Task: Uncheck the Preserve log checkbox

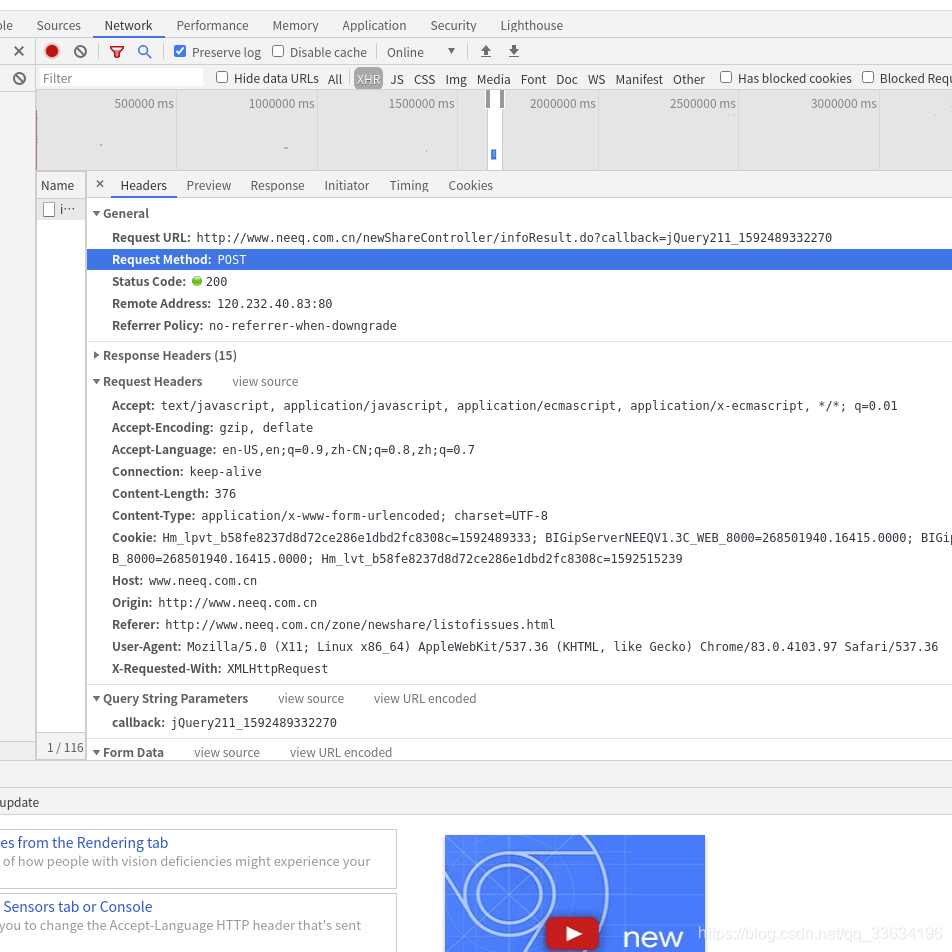Action: click(180, 51)
